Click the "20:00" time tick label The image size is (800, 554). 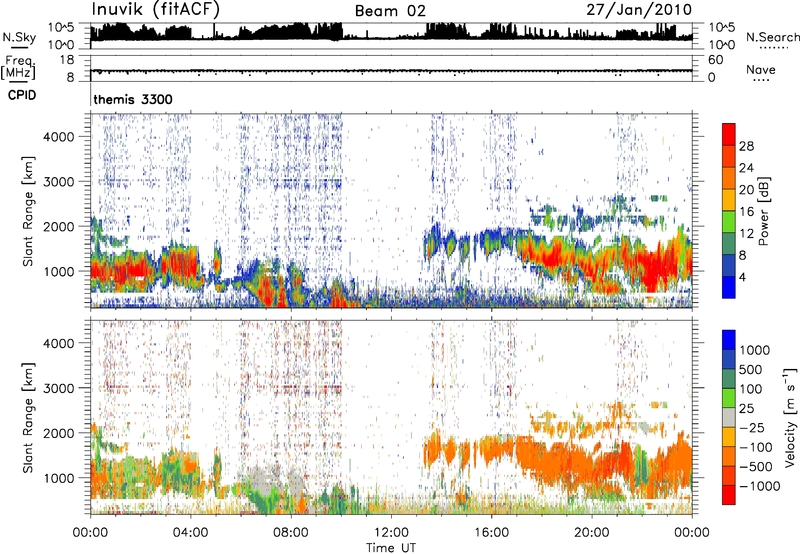591,533
